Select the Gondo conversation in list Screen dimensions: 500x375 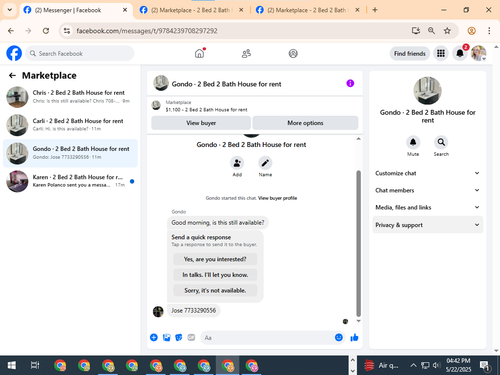[70, 153]
